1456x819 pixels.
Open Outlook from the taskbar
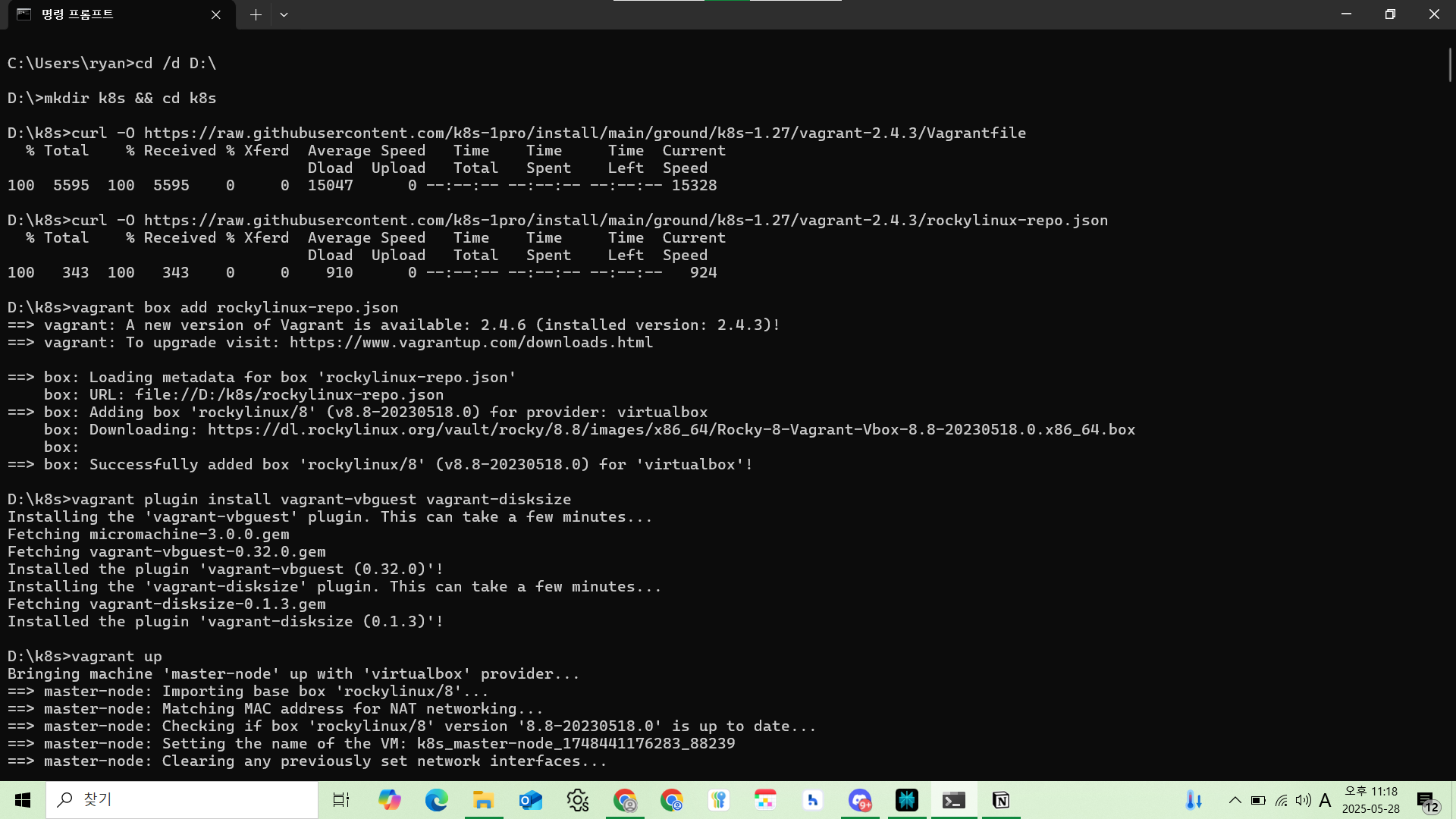(530, 800)
